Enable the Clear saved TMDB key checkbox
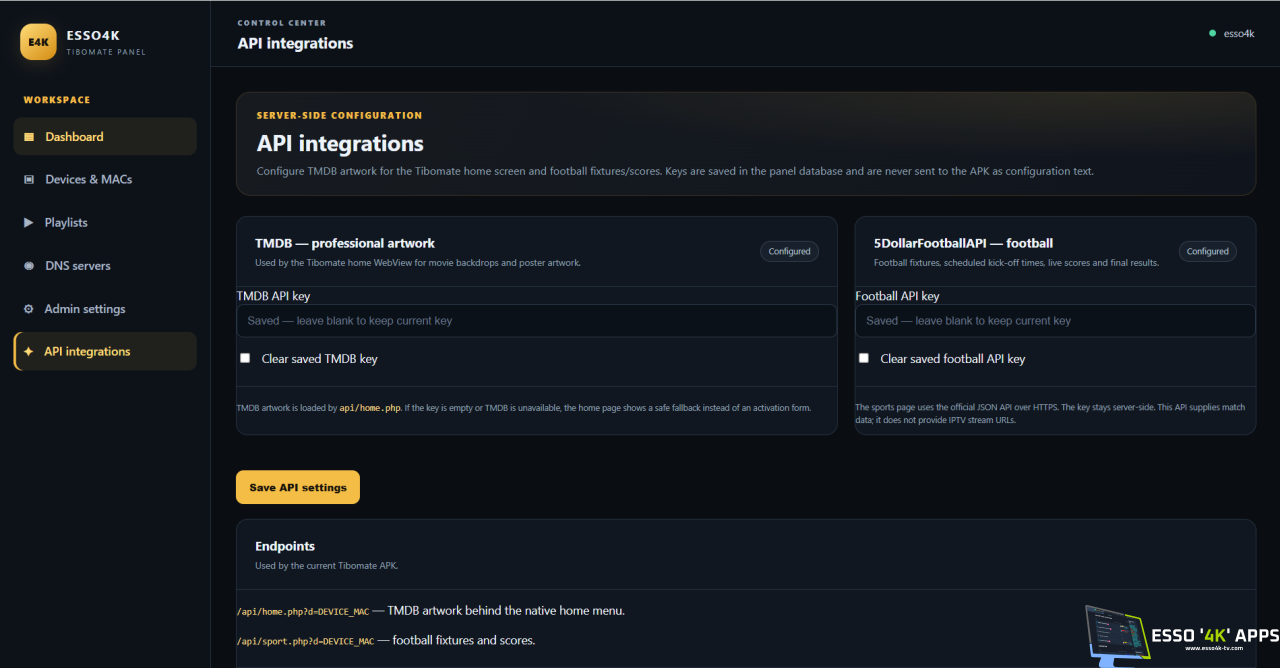The width and height of the screenshot is (1280, 668). 245,358
